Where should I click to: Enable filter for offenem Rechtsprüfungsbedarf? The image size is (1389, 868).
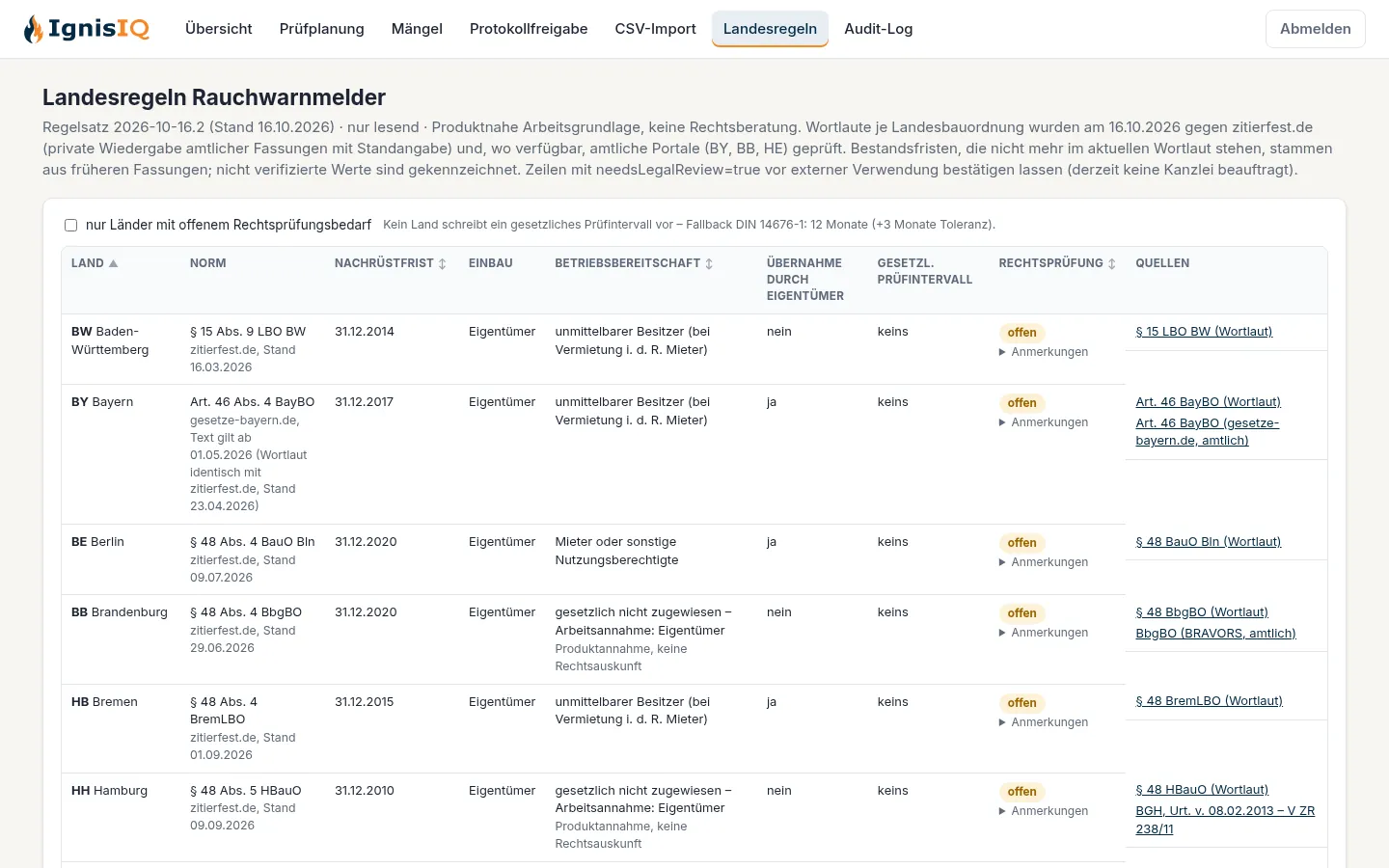pyautogui.click(x=70, y=225)
